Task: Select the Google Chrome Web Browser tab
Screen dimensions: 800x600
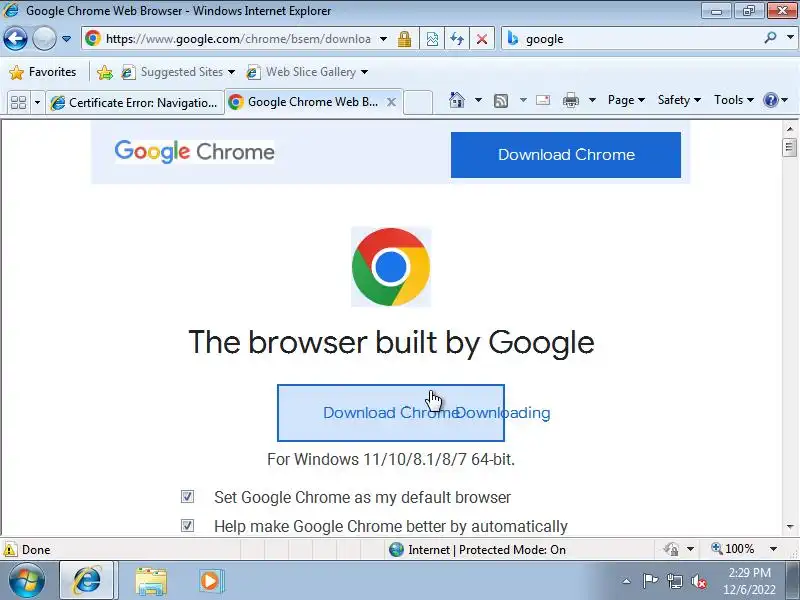Action: [x=306, y=102]
